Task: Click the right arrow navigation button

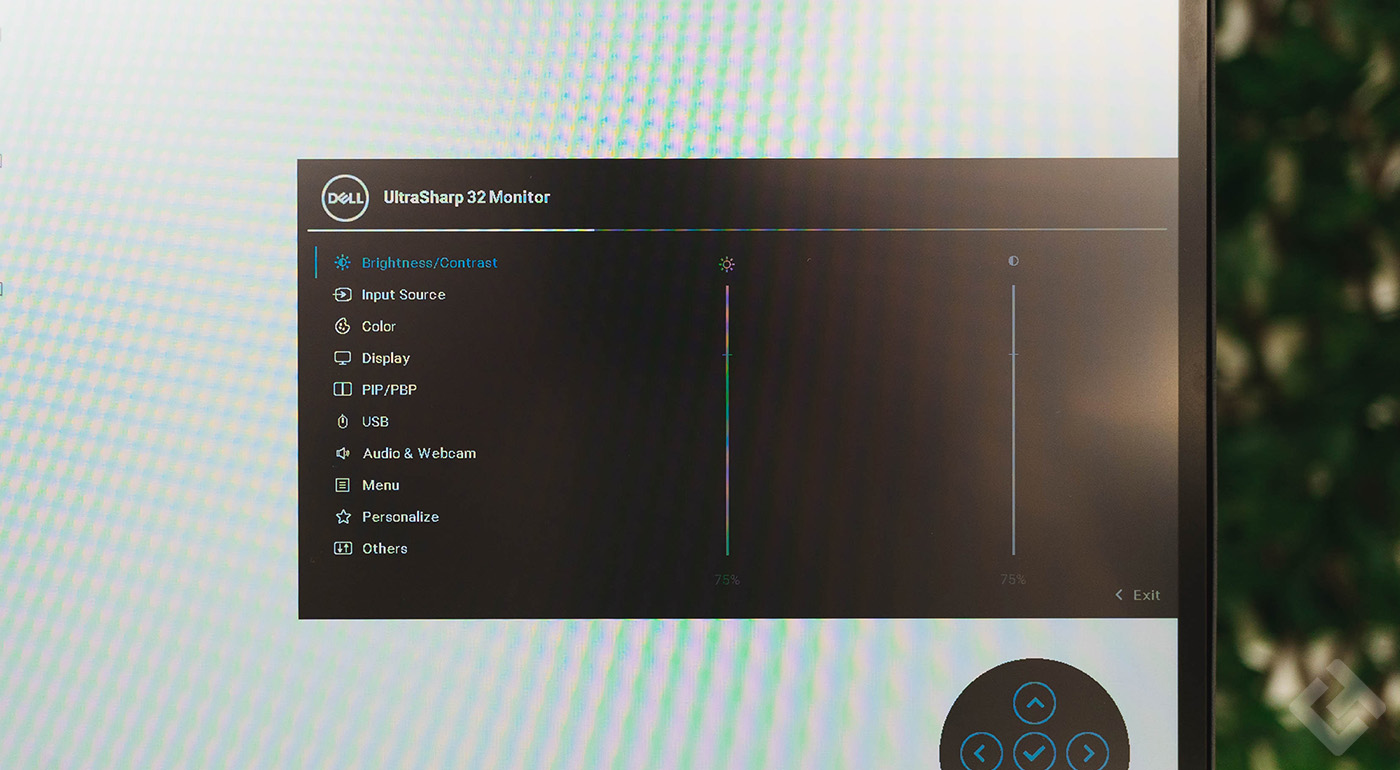Action: [1087, 752]
